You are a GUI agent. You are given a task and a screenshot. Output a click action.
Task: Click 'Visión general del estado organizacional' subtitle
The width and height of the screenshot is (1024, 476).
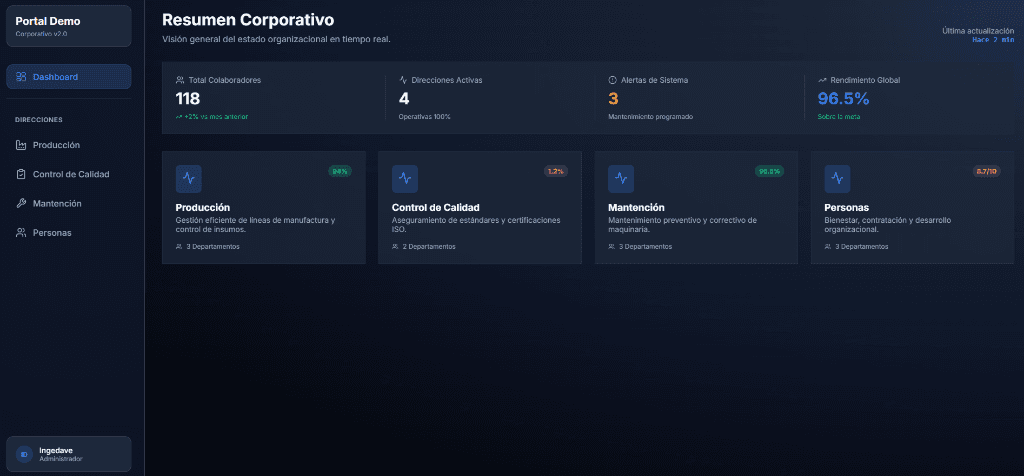pos(276,39)
